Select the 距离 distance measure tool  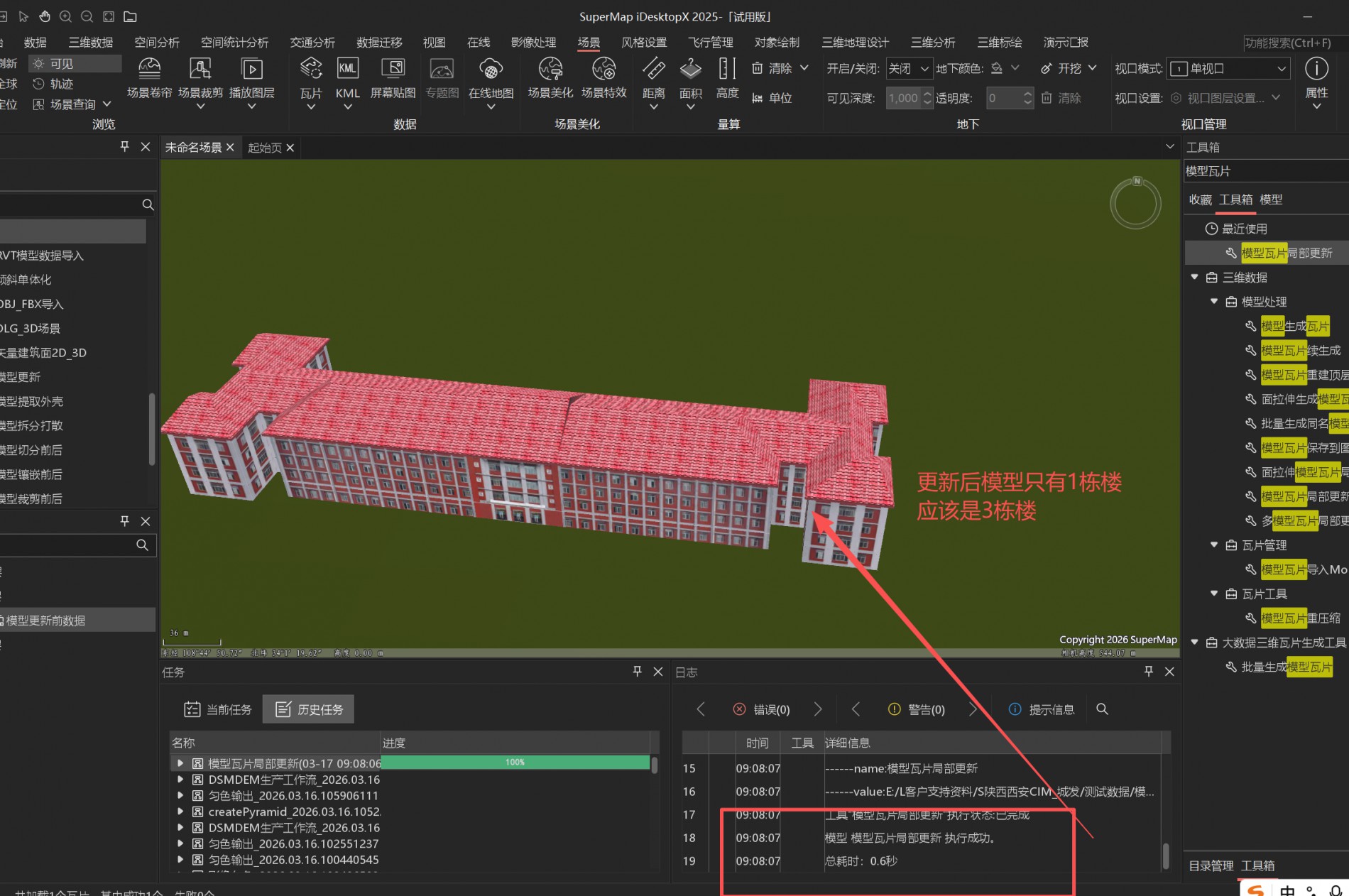653,70
